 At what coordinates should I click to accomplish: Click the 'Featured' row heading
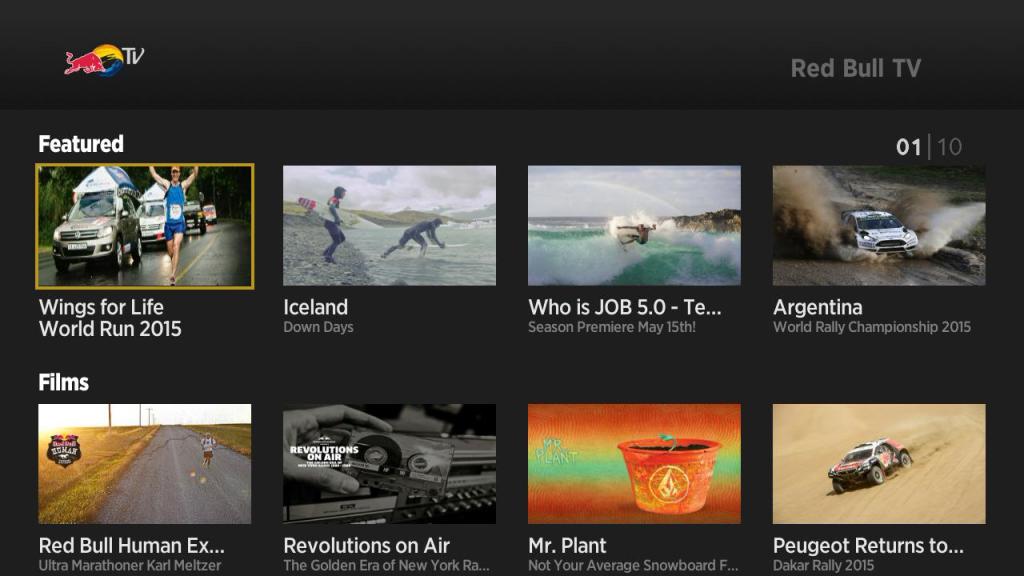coord(81,144)
